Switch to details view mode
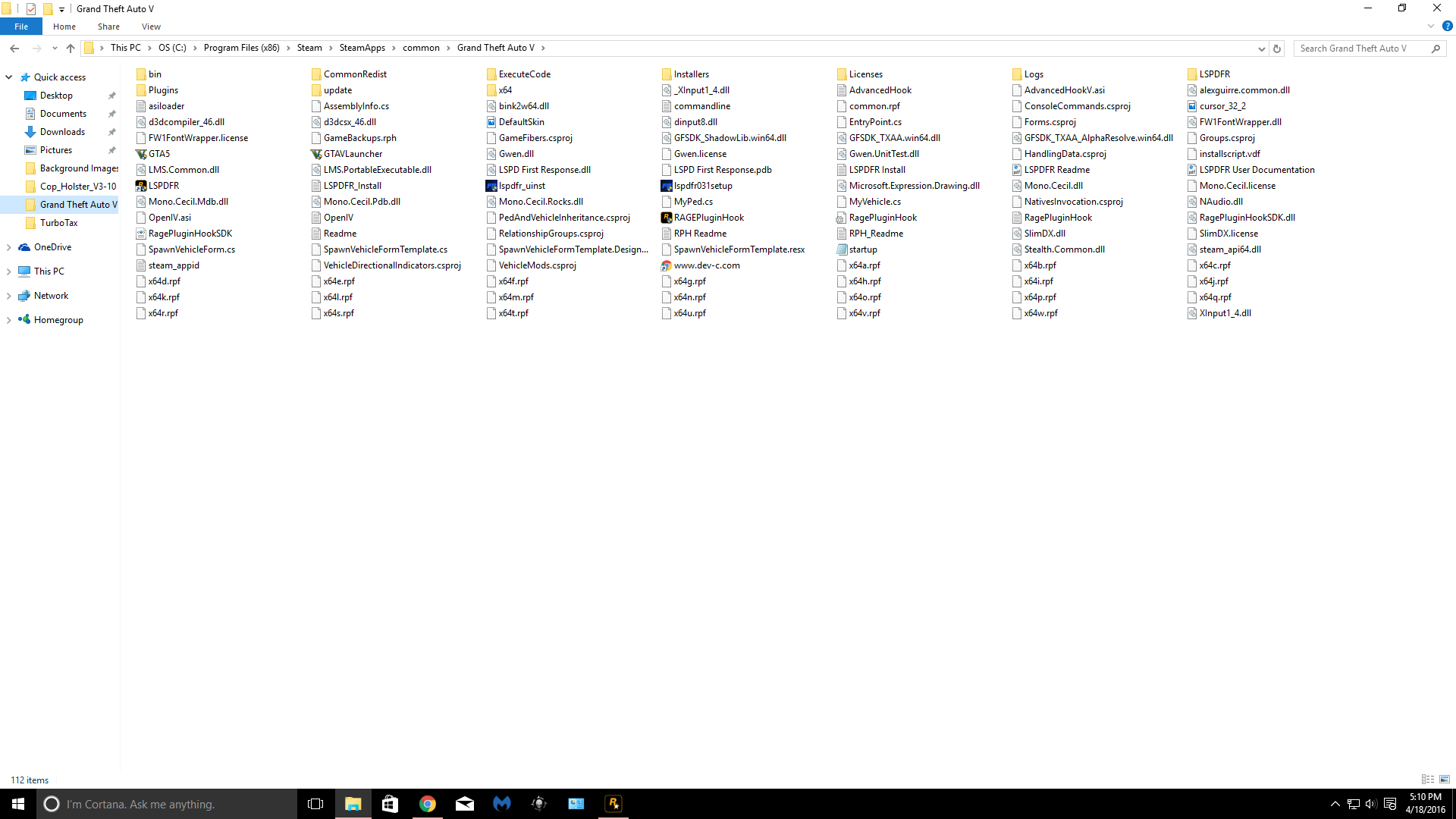Screen dimensions: 1456x819 click(x=1427, y=780)
